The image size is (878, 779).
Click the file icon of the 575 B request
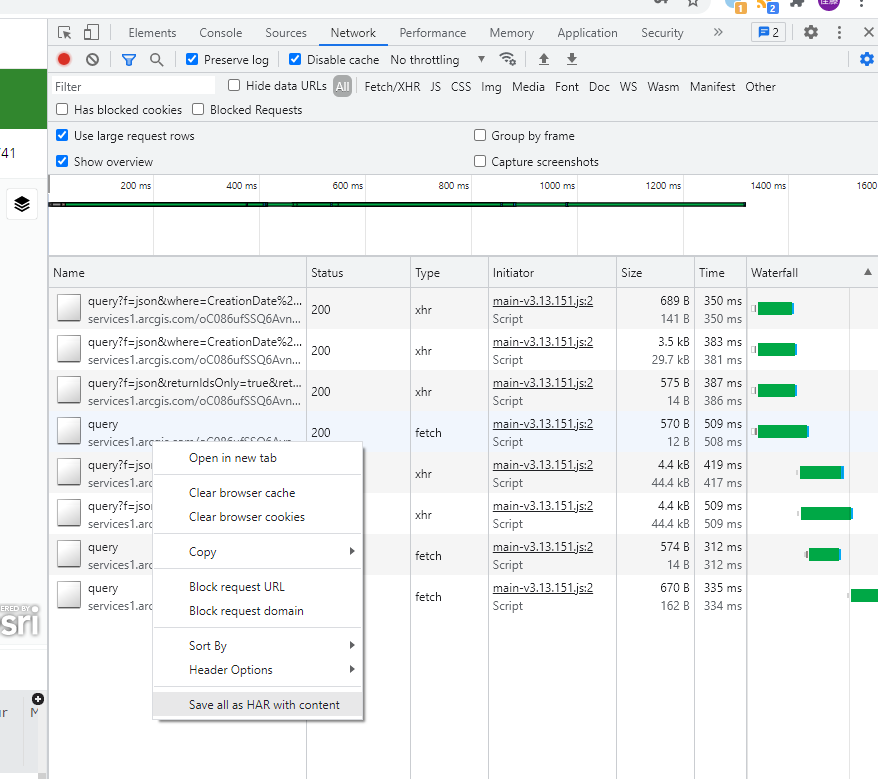69,390
